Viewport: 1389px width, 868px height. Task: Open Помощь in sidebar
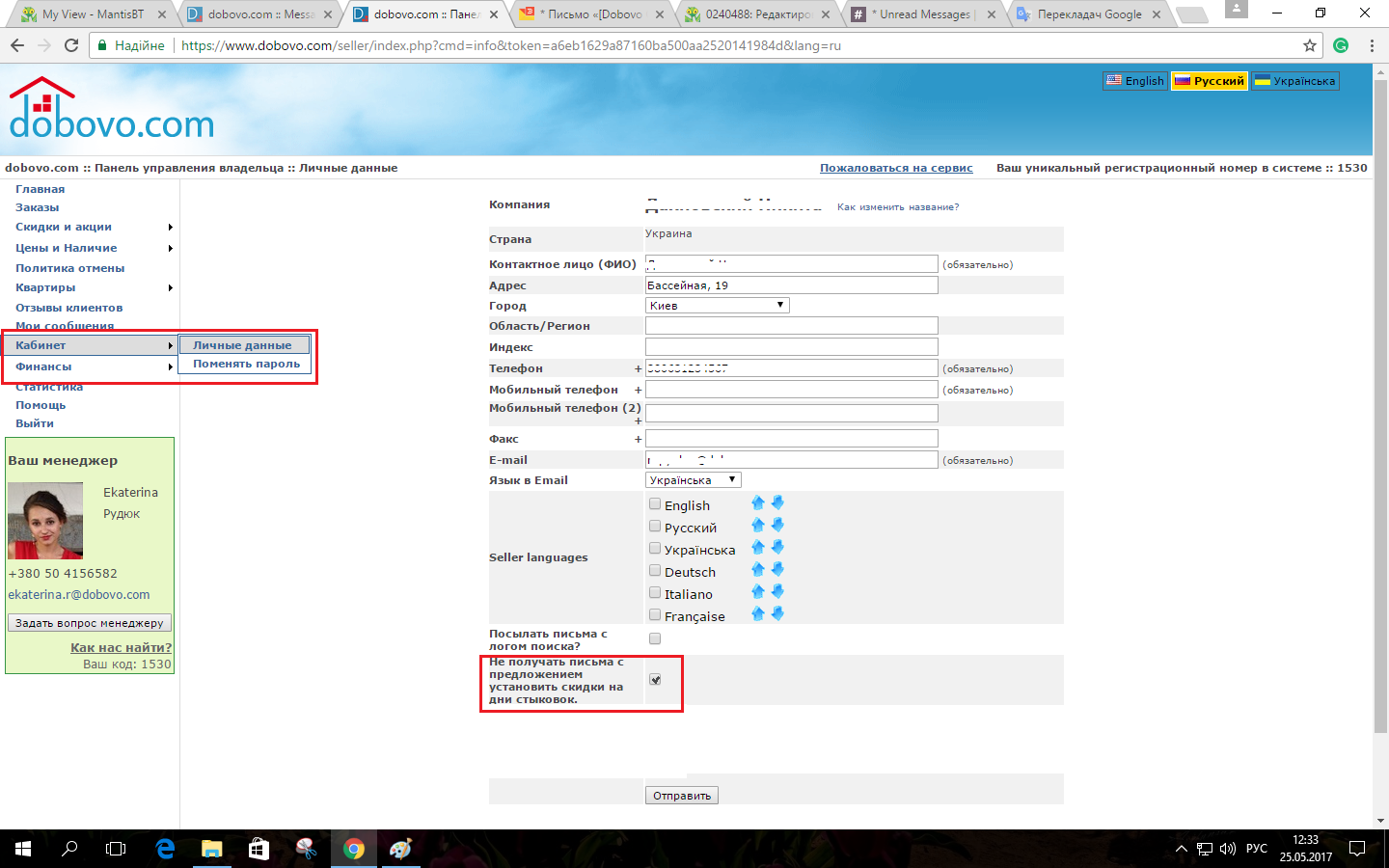click(x=41, y=405)
